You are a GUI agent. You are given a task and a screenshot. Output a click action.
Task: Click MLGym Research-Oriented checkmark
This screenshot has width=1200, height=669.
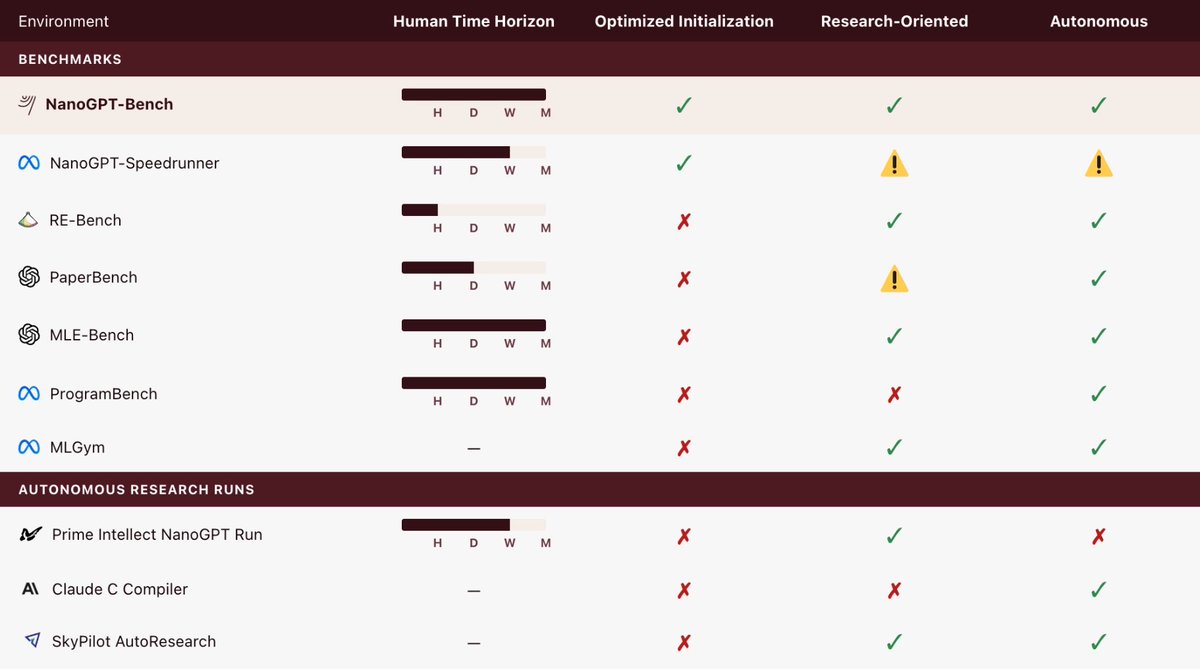pos(894,447)
